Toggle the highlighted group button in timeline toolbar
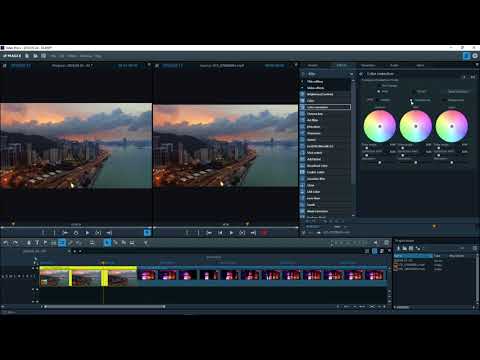The image size is (480, 360). [x=62, y=243]
